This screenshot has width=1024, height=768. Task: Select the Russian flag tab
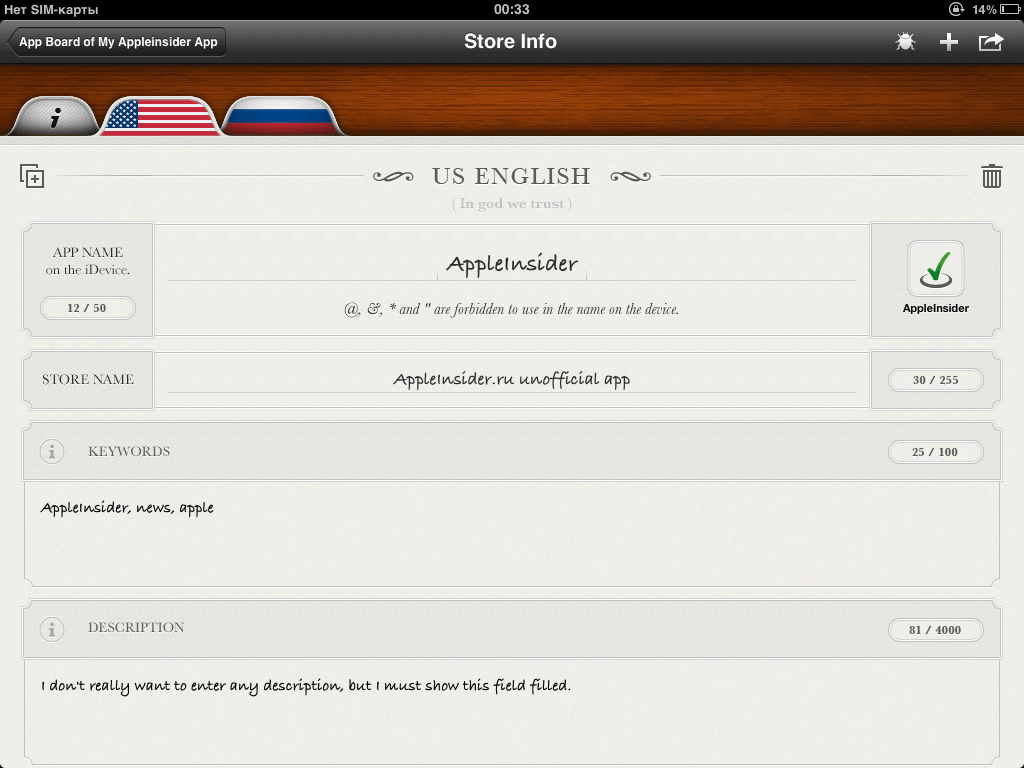point(281,117)
